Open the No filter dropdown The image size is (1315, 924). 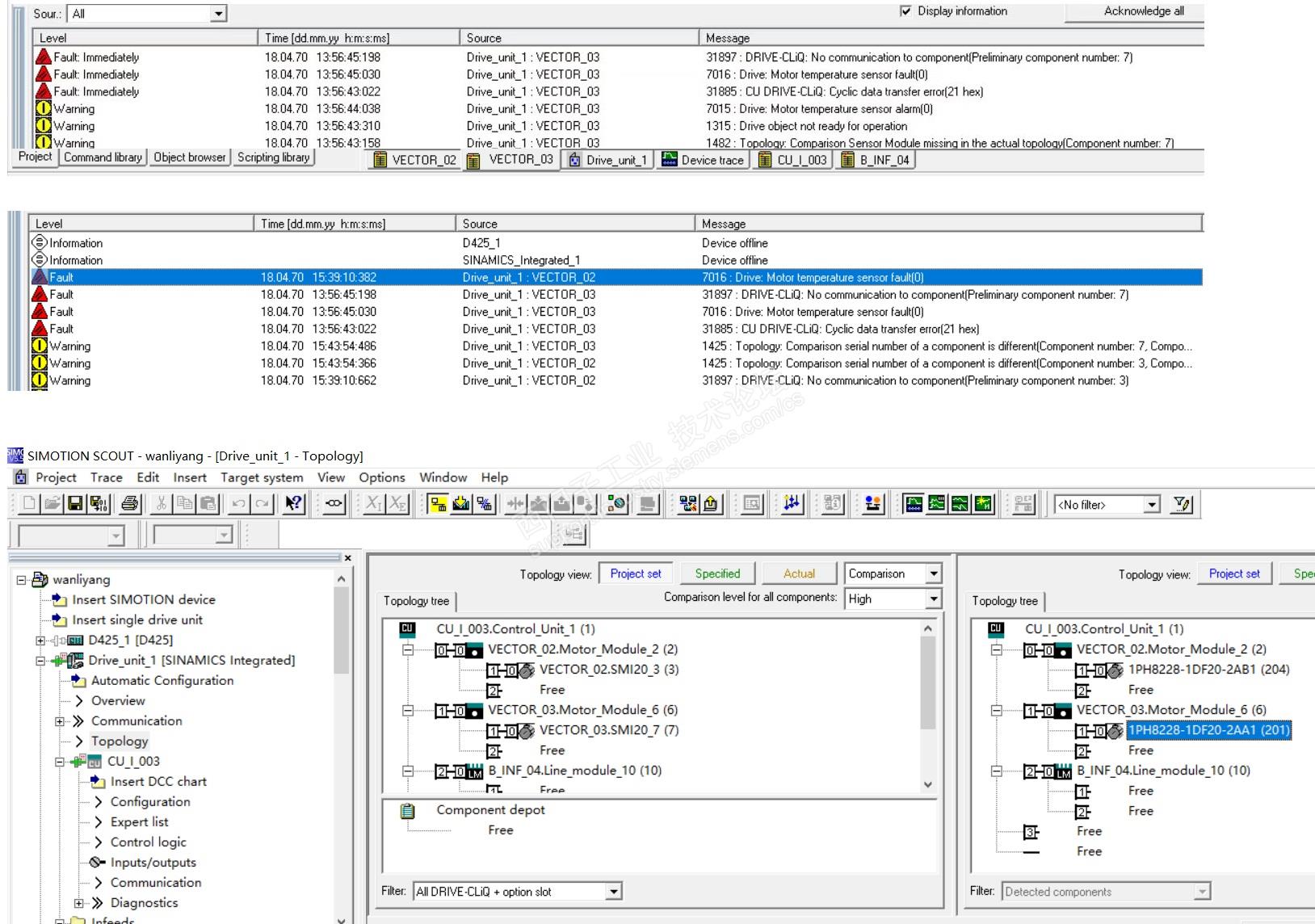[x=1152, y=505]
